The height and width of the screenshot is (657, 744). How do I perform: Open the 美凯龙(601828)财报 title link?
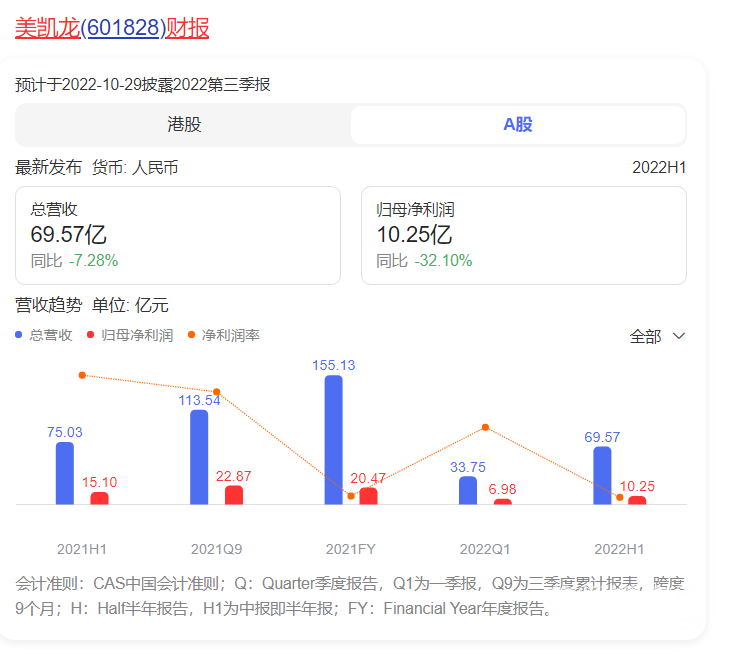pyautogui.click(x=112, y=28)
